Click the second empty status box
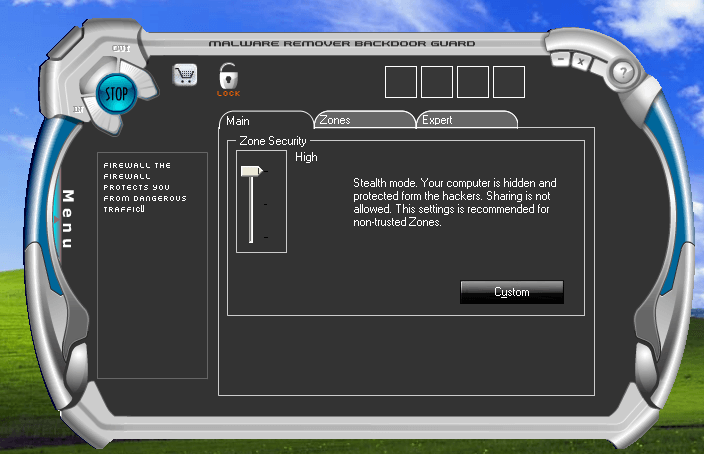The height and width of the screenshot is (454, 704). [x=437, y=82]
